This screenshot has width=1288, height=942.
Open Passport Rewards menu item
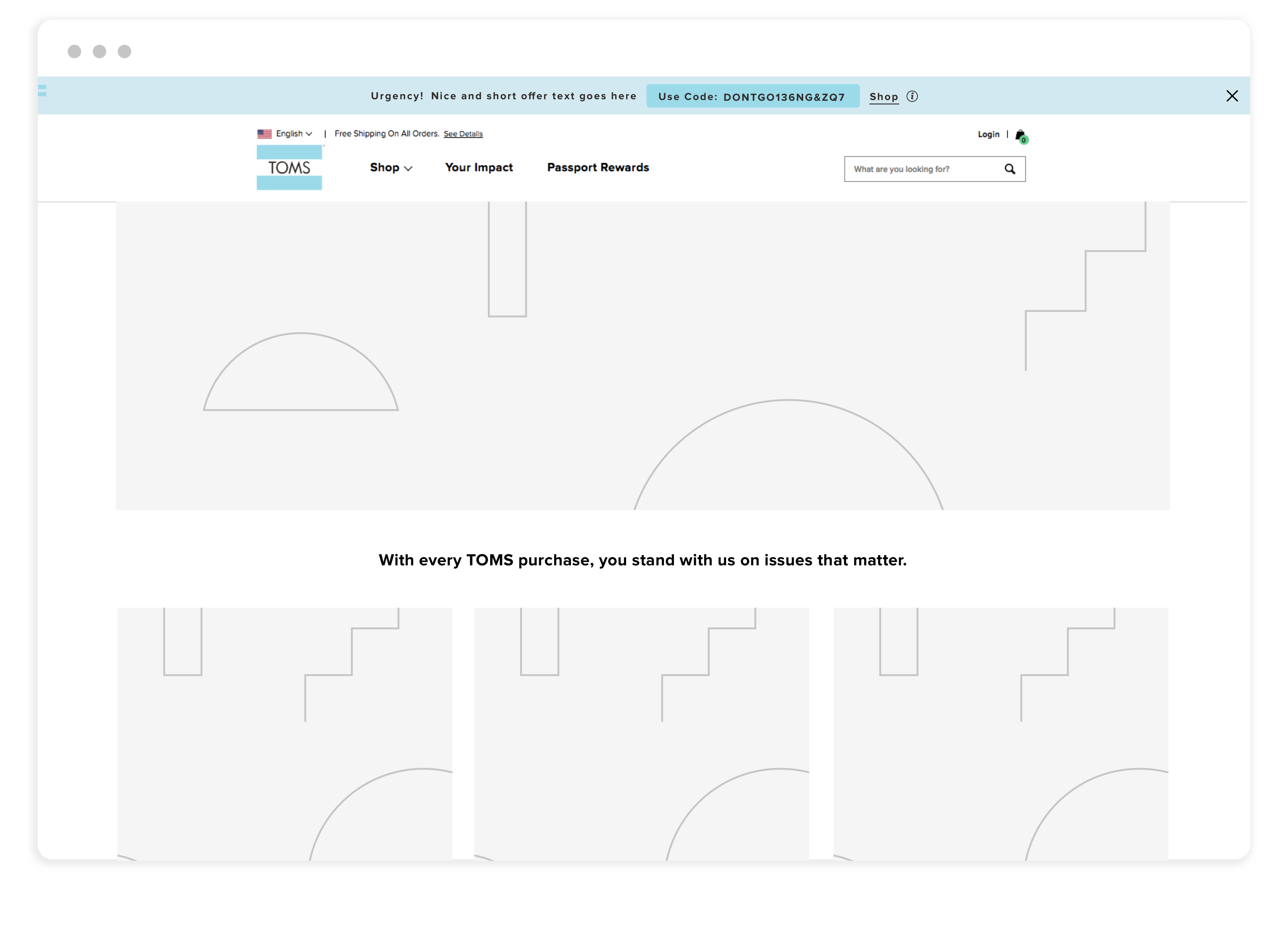tap(598, 167)
